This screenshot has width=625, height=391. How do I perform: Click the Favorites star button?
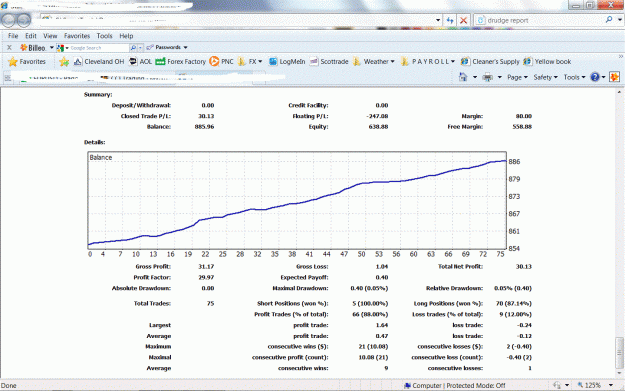click(27, 62)
